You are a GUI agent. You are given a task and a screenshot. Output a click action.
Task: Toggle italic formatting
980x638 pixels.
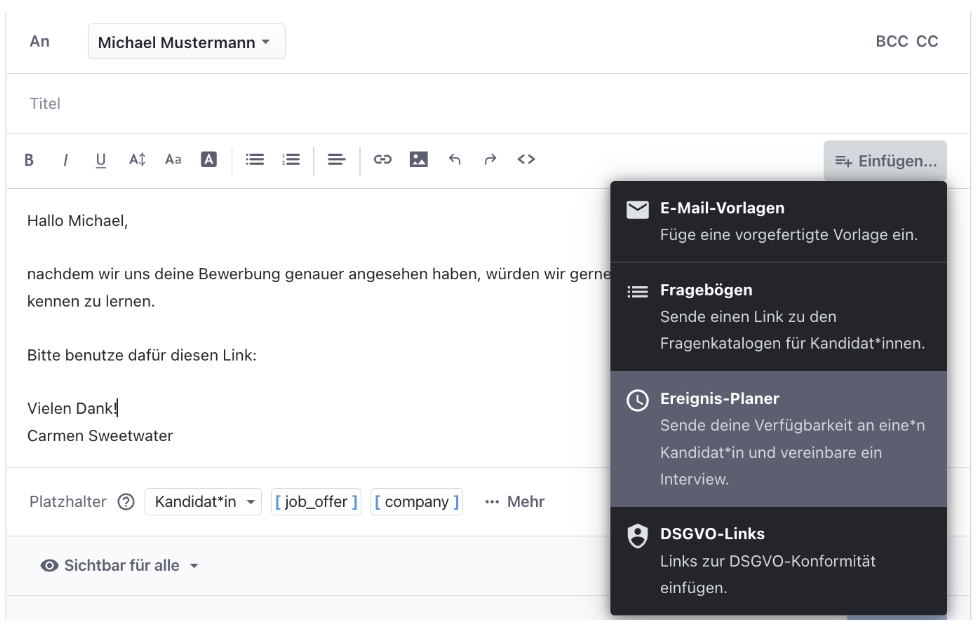tap(65, 159)
